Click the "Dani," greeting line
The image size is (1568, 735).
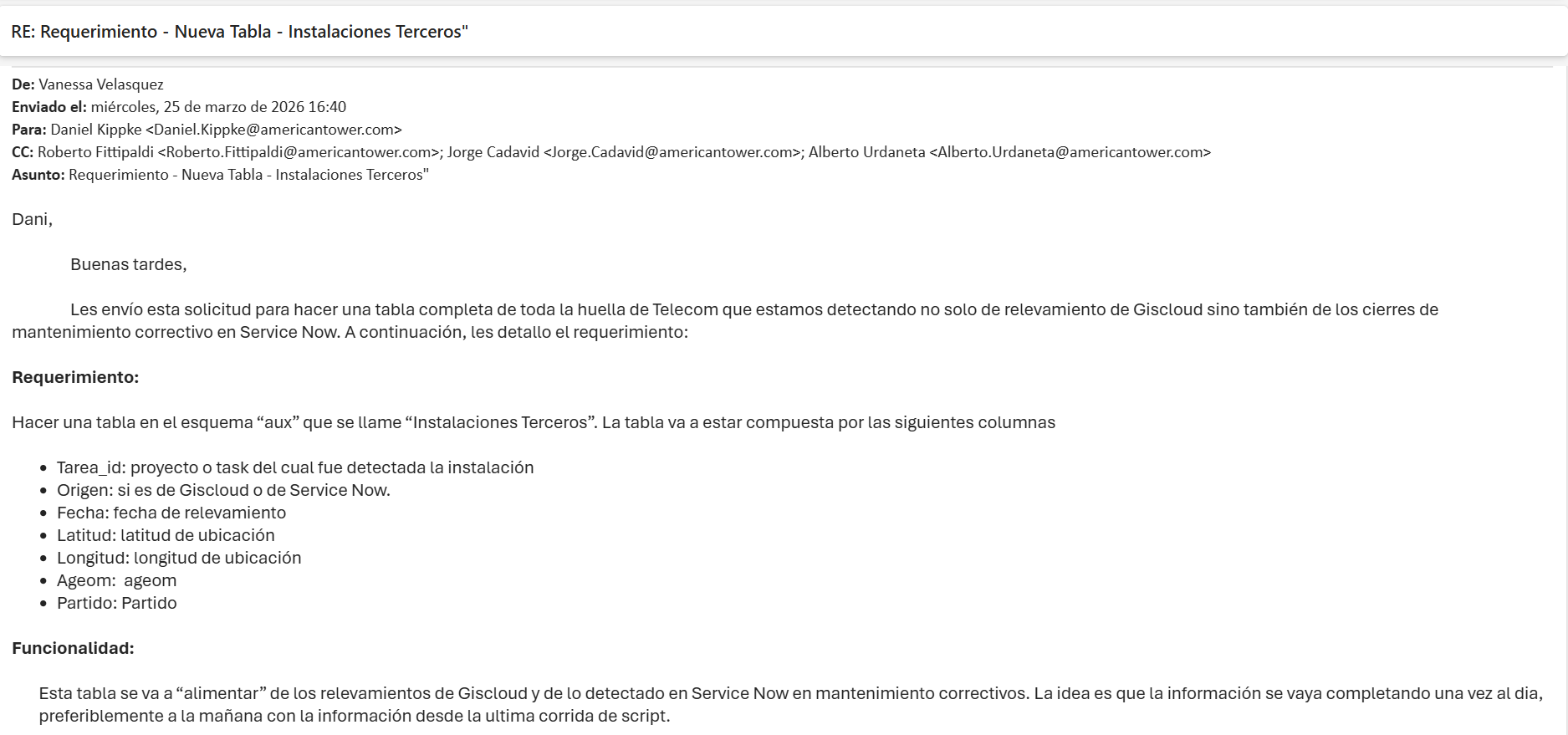(32, 219)
